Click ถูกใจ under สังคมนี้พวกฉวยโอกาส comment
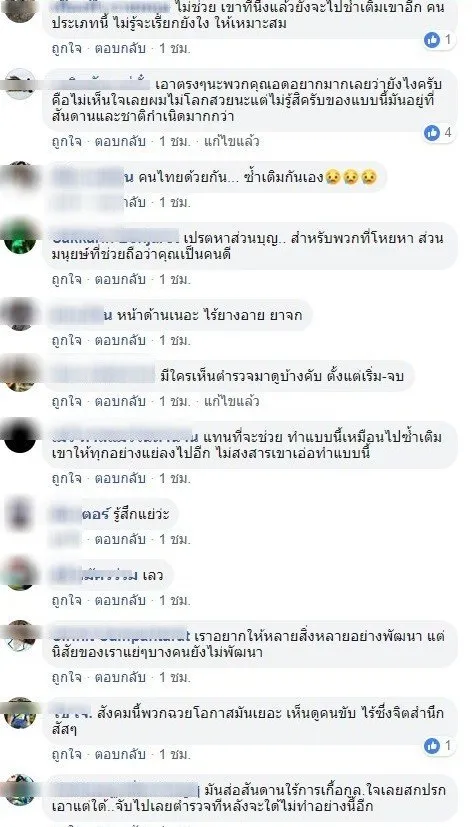Image resolution: width=472 pixels, height=827 pixels. (x=66, y=755)
